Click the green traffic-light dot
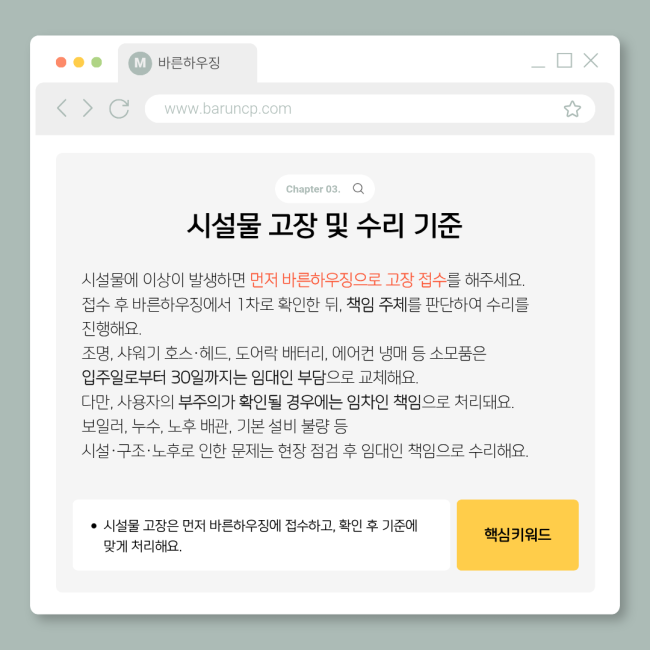Image resolution: width=650 pixels, height=650 pixels. point(97,62)
